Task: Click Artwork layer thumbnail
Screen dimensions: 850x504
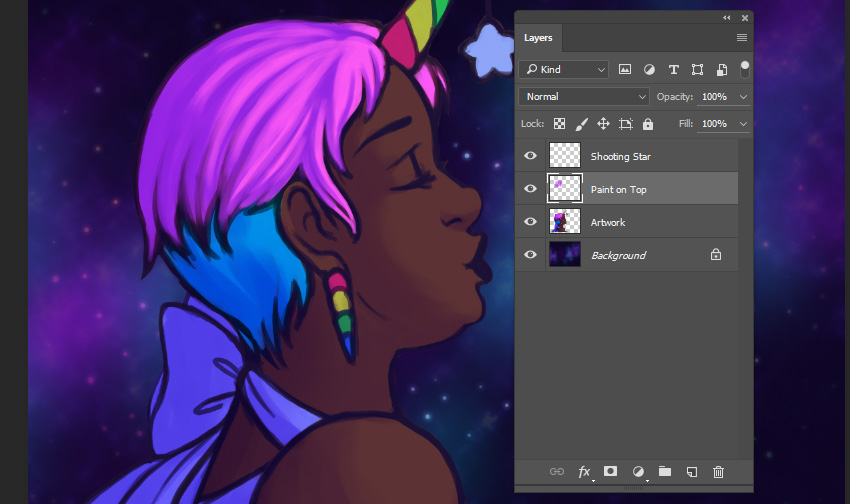Action: coord(564,222)
